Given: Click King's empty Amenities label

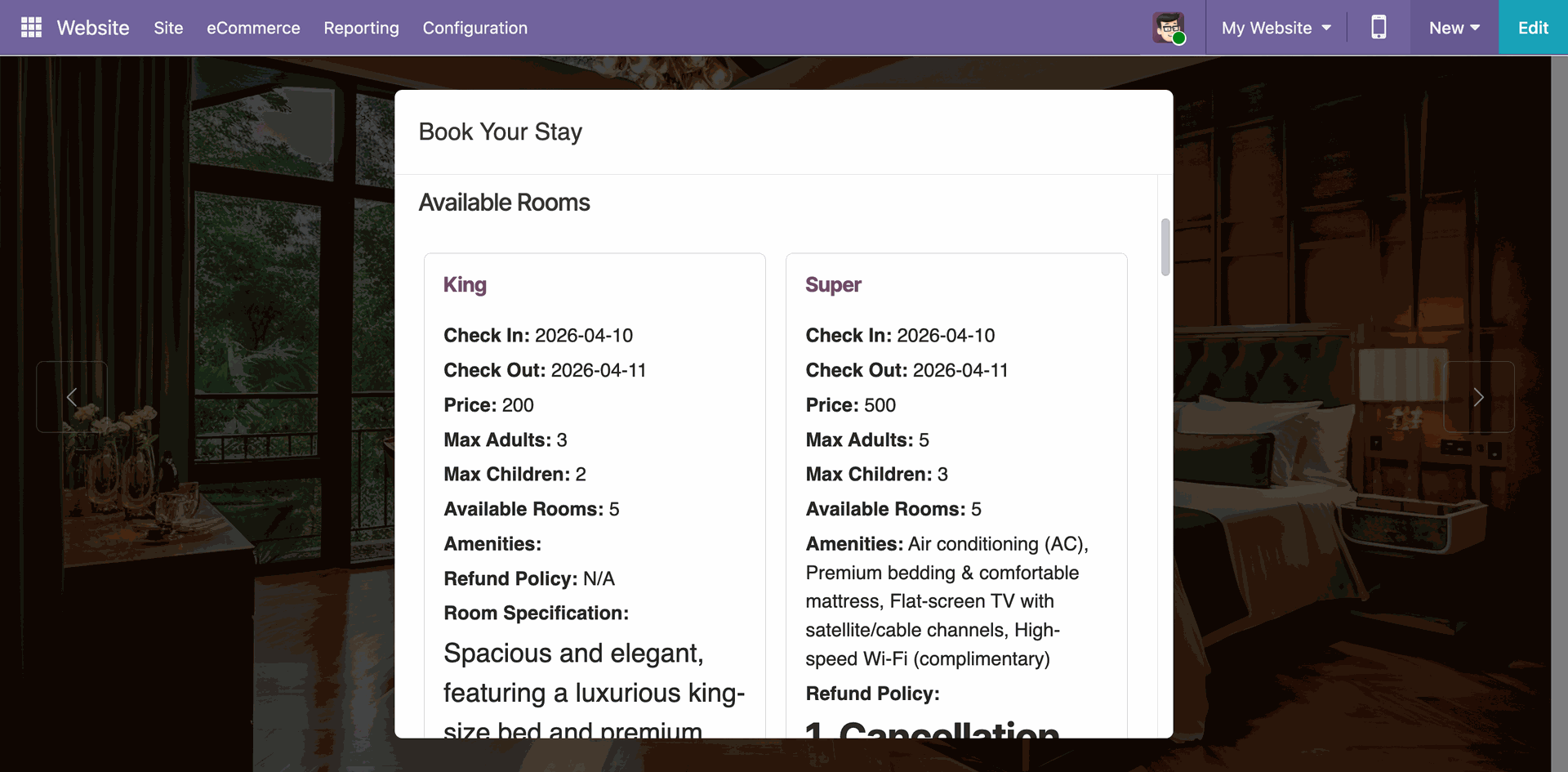Looking at the screenshot, I should click(492, 544).
